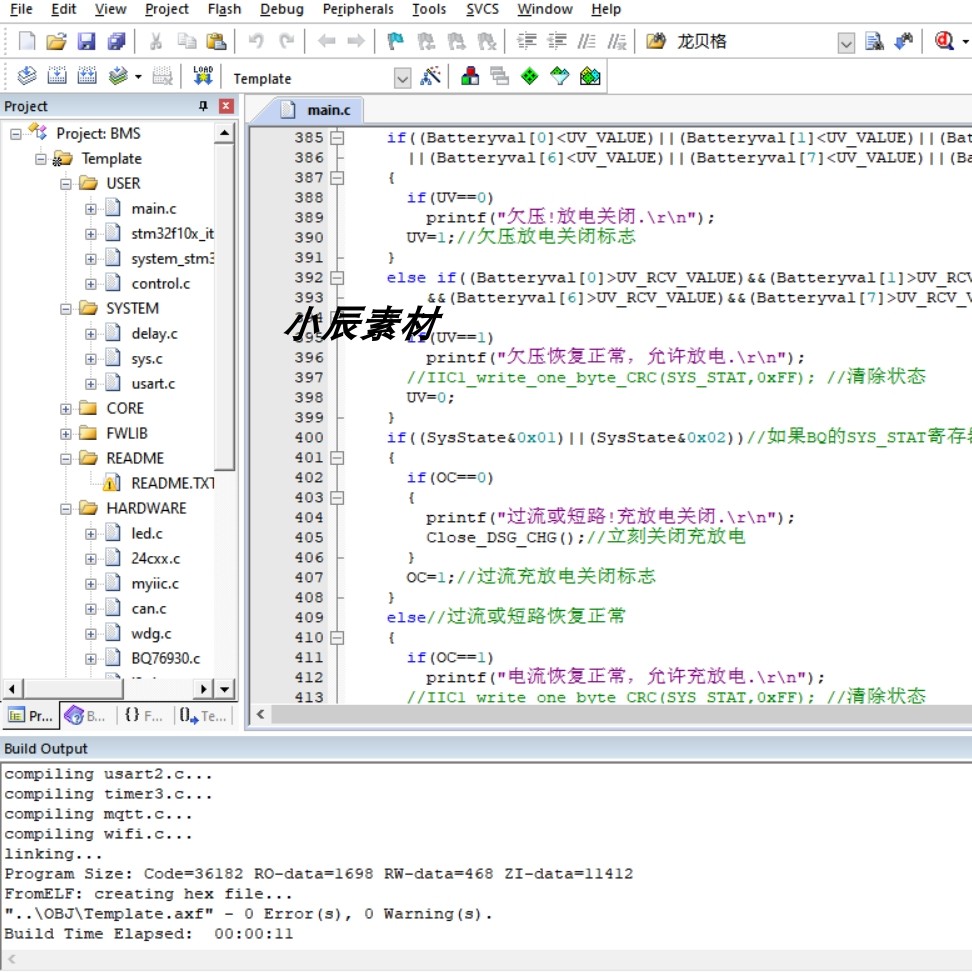The image size is (972, 972).
Task: Rebuild all target files
Action: click(x=88, y=76)
